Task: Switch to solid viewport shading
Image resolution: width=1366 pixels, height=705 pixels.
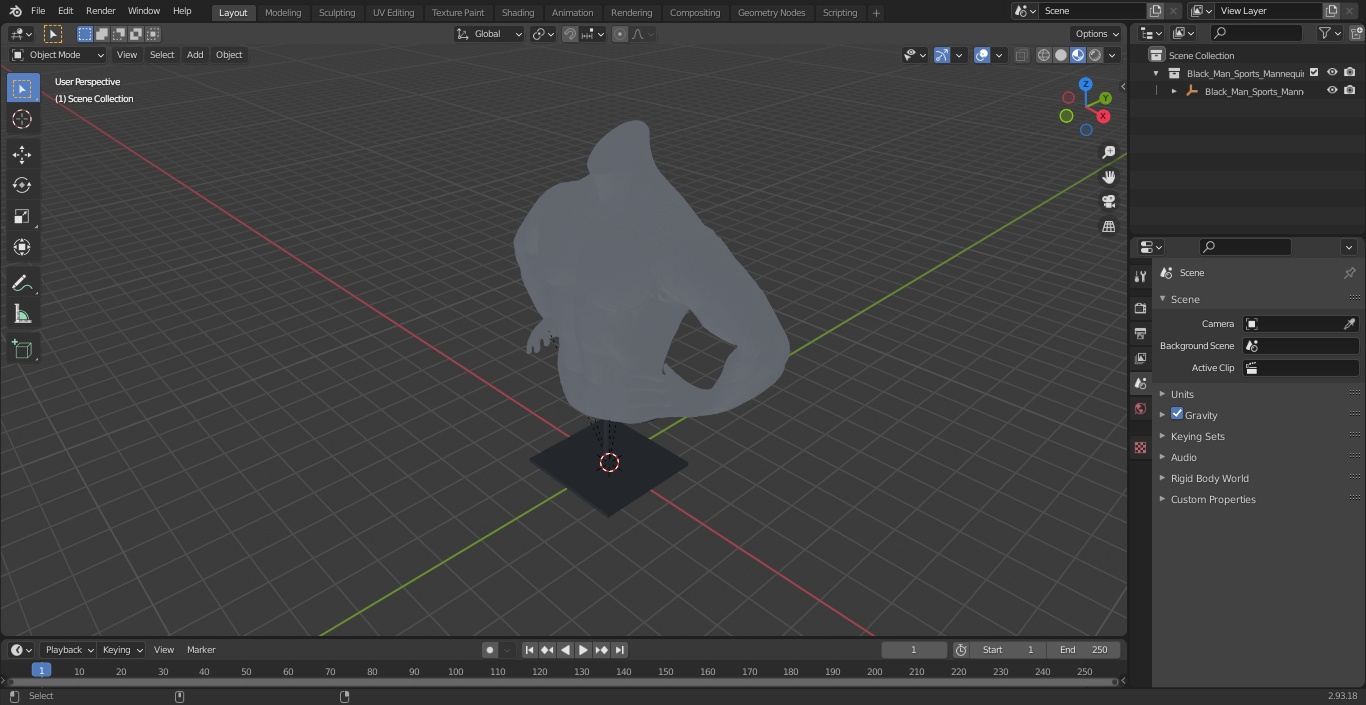Action: pos(1061,55)
